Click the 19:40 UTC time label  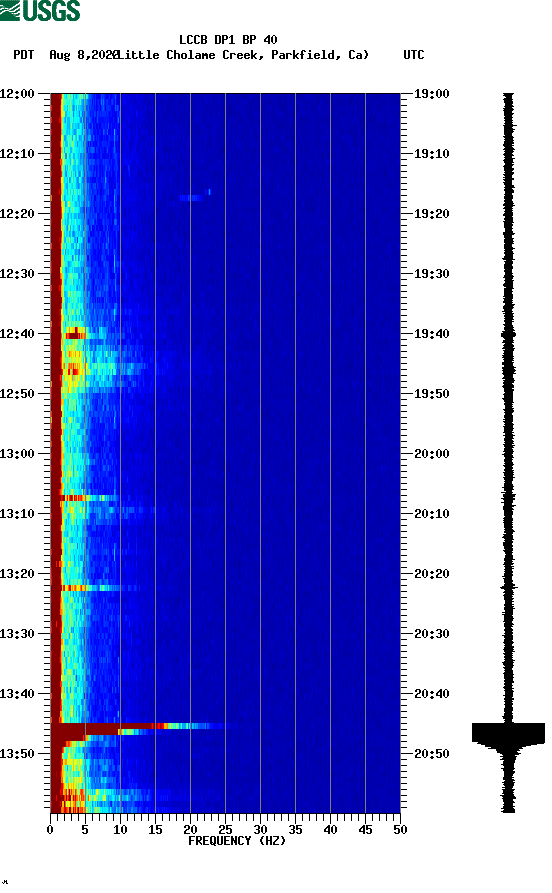tap(431, 334)
